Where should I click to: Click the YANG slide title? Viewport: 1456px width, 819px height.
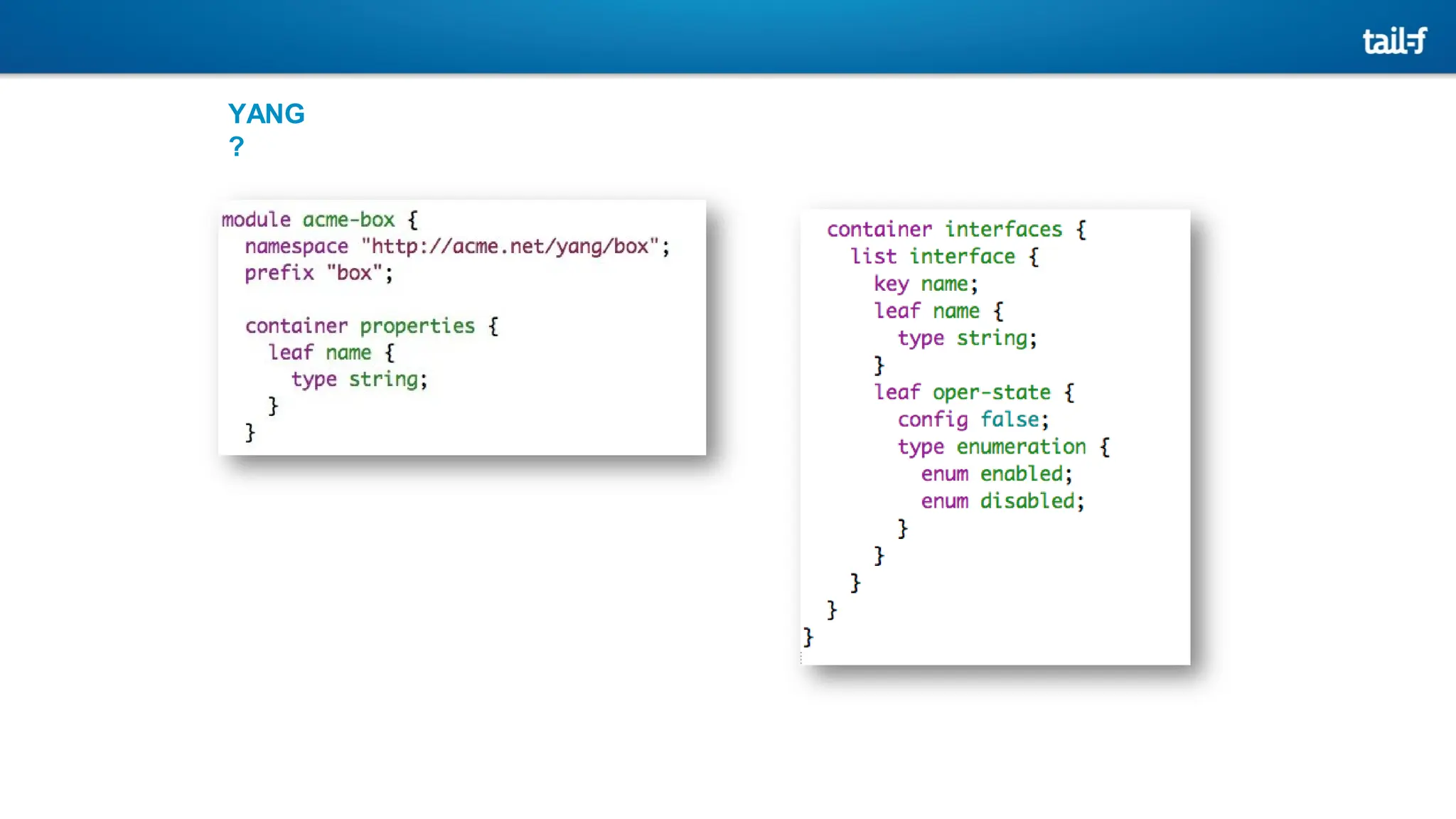tap(266, 114)
